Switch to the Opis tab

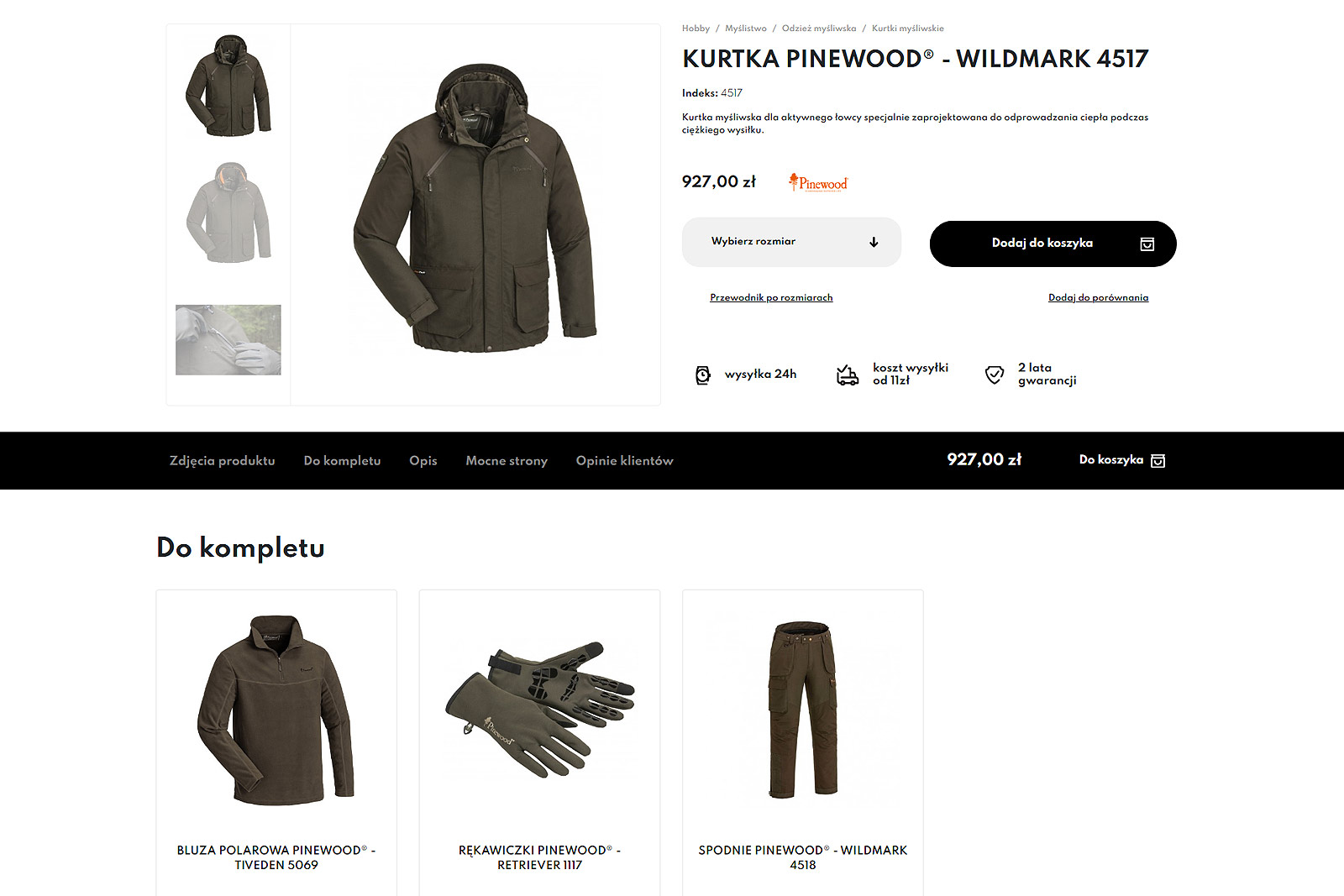[423, 460]
